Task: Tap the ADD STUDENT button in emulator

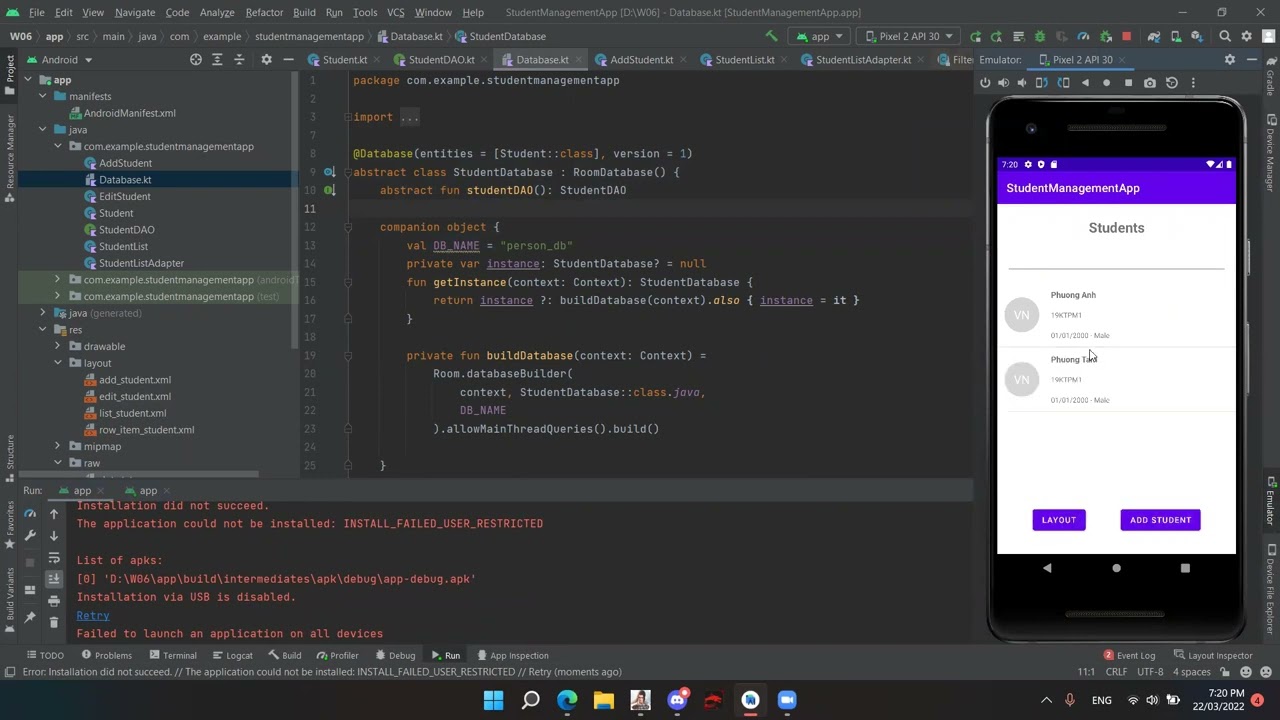Action: point(1160,520)
